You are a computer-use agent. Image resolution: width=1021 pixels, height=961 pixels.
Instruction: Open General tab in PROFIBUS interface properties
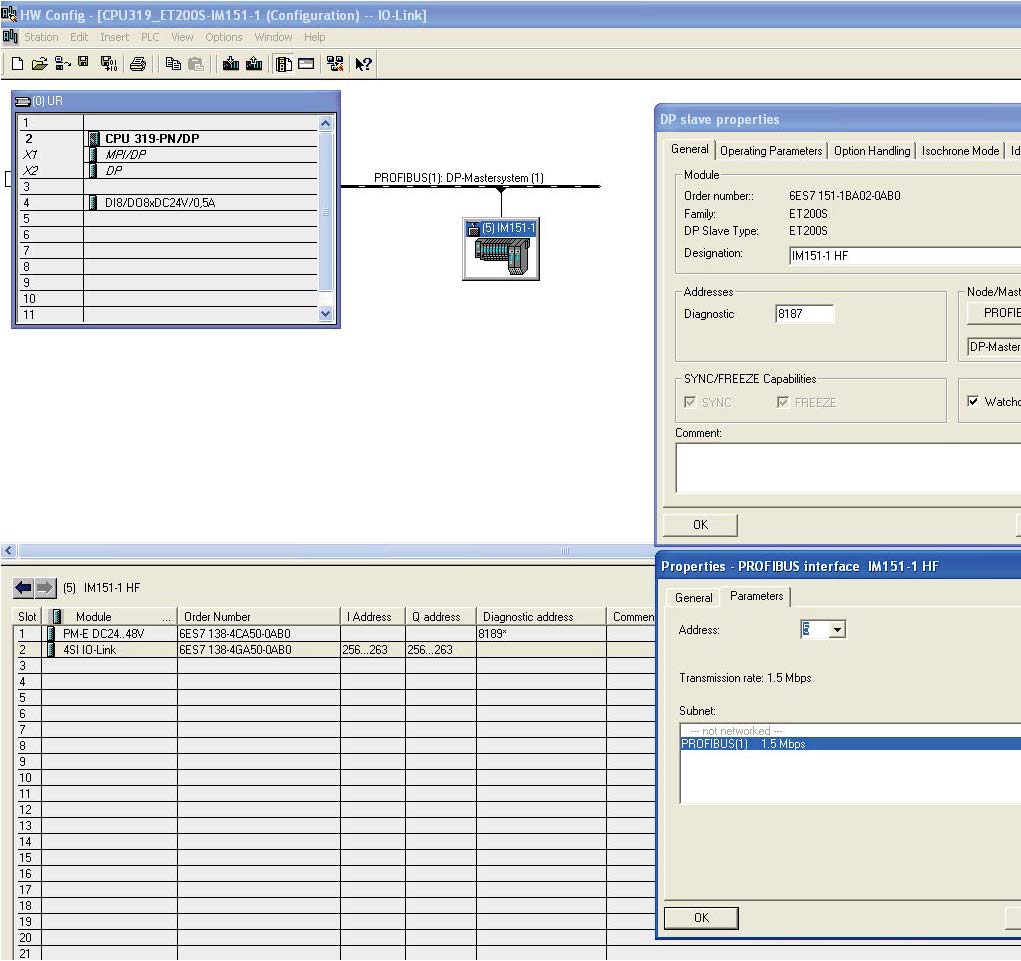pos(693,598)
